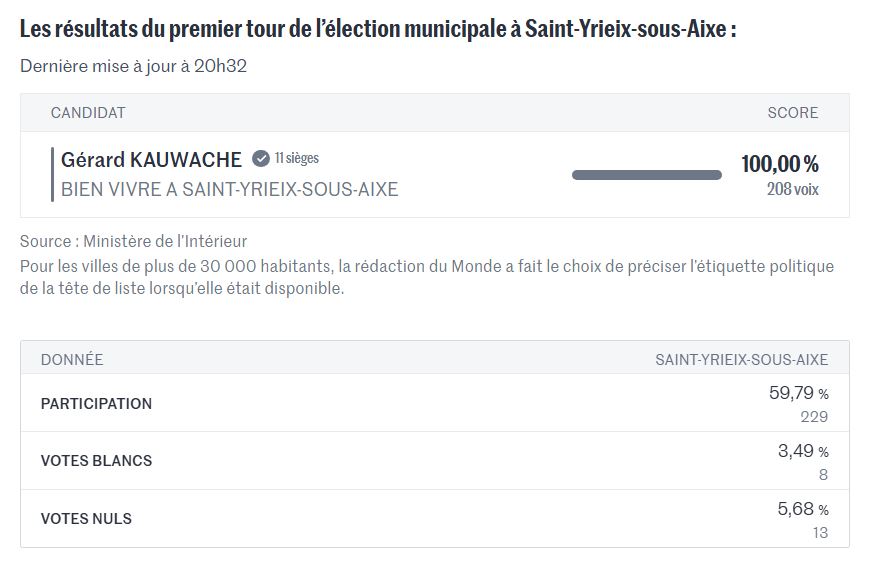Image resolution: width=874 pixels, height=564 pixels.
Task: Click the 5,68 % null votes value
Action: (x=803, y=510)
